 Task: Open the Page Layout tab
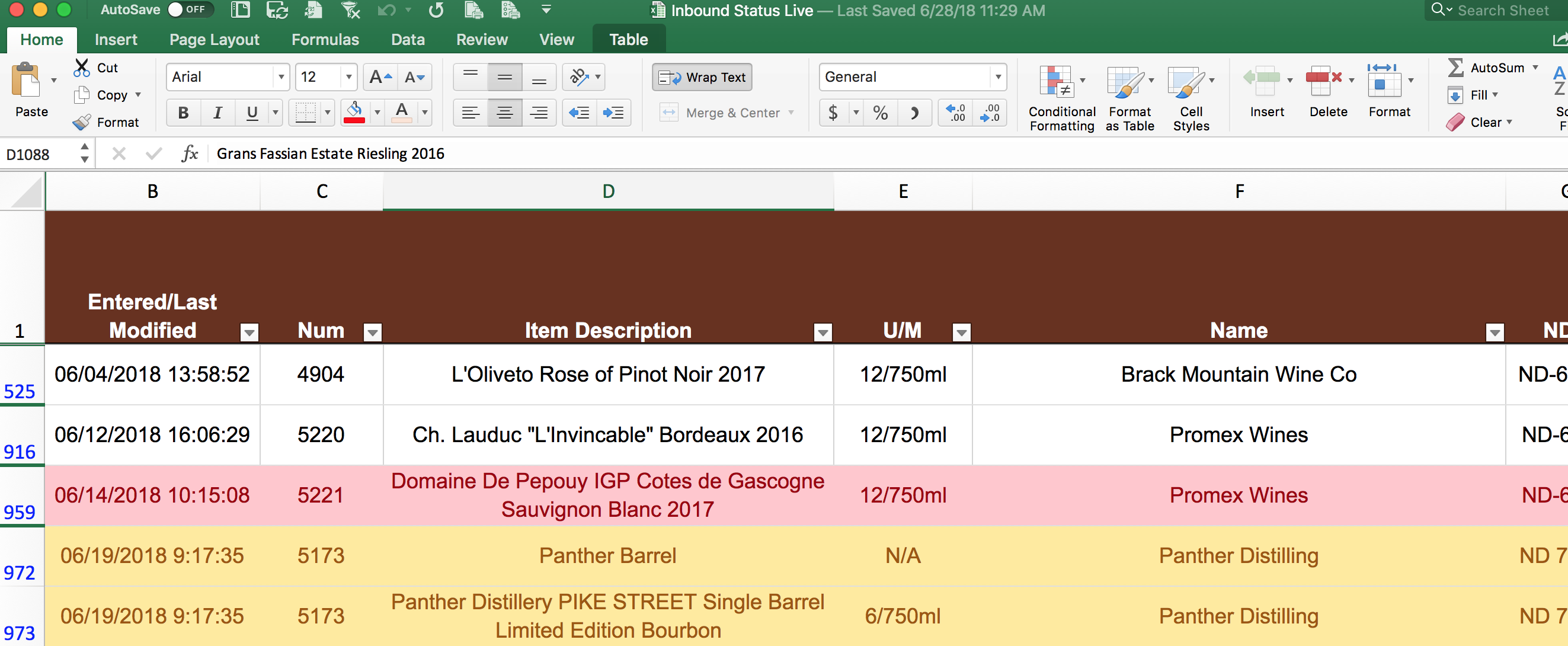(x=215, y=40)
